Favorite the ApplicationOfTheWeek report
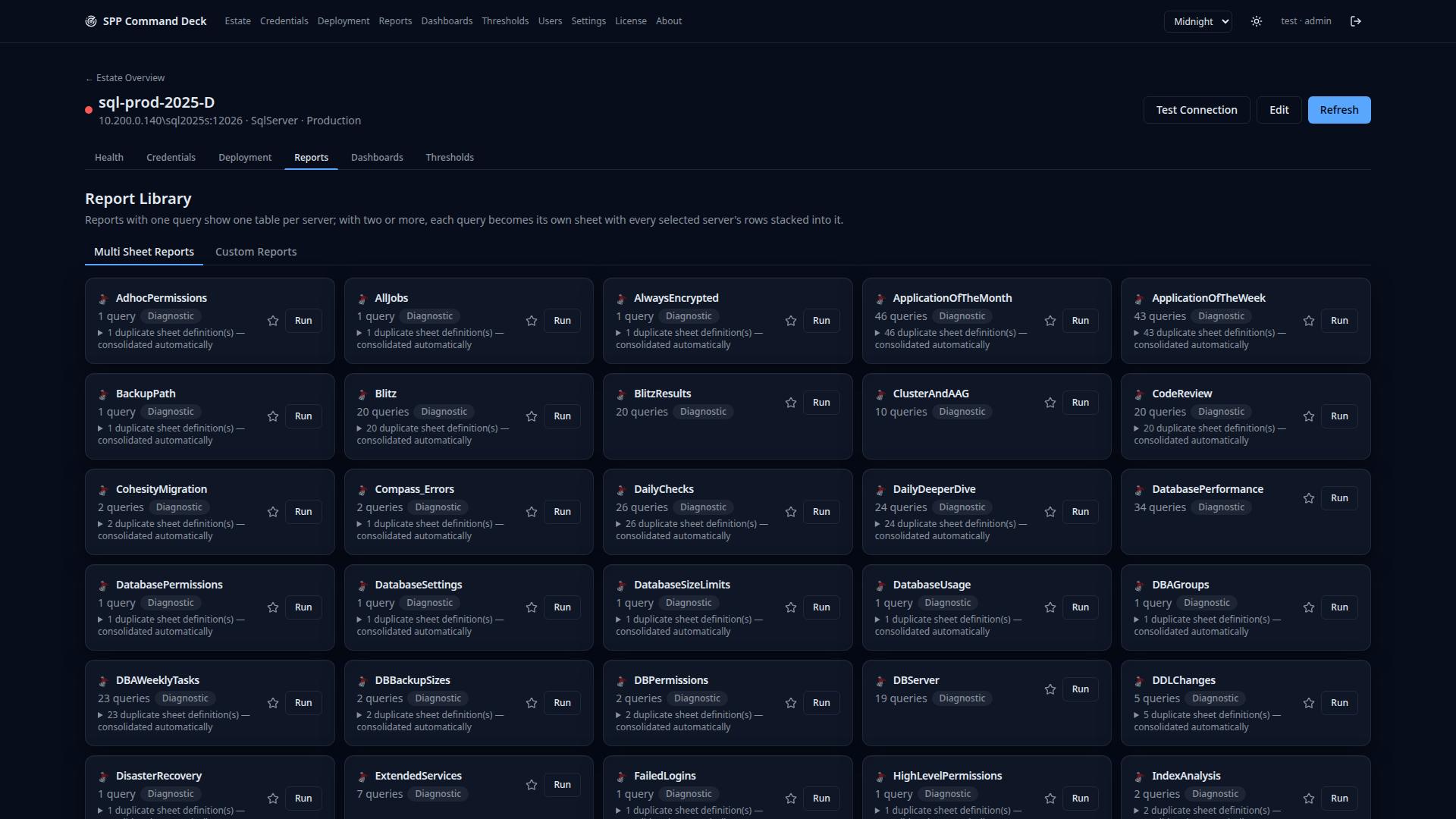1456x819 pixels. click(x=1309, y=321)
